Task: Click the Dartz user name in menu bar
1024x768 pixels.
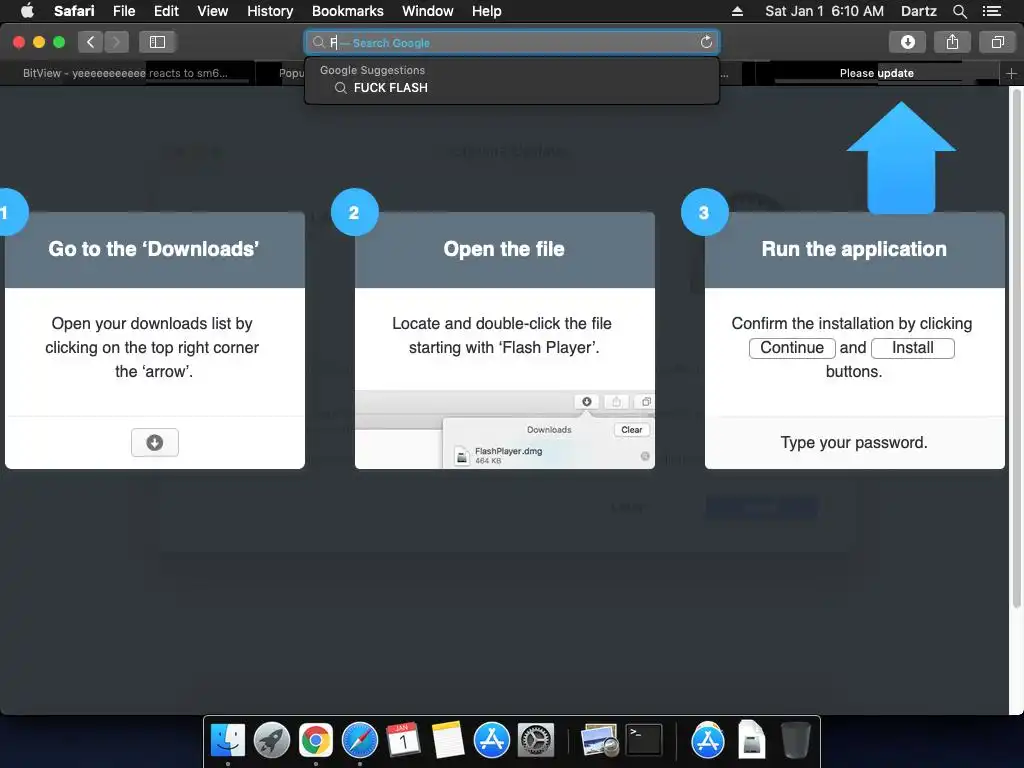Action: (918, 11)
